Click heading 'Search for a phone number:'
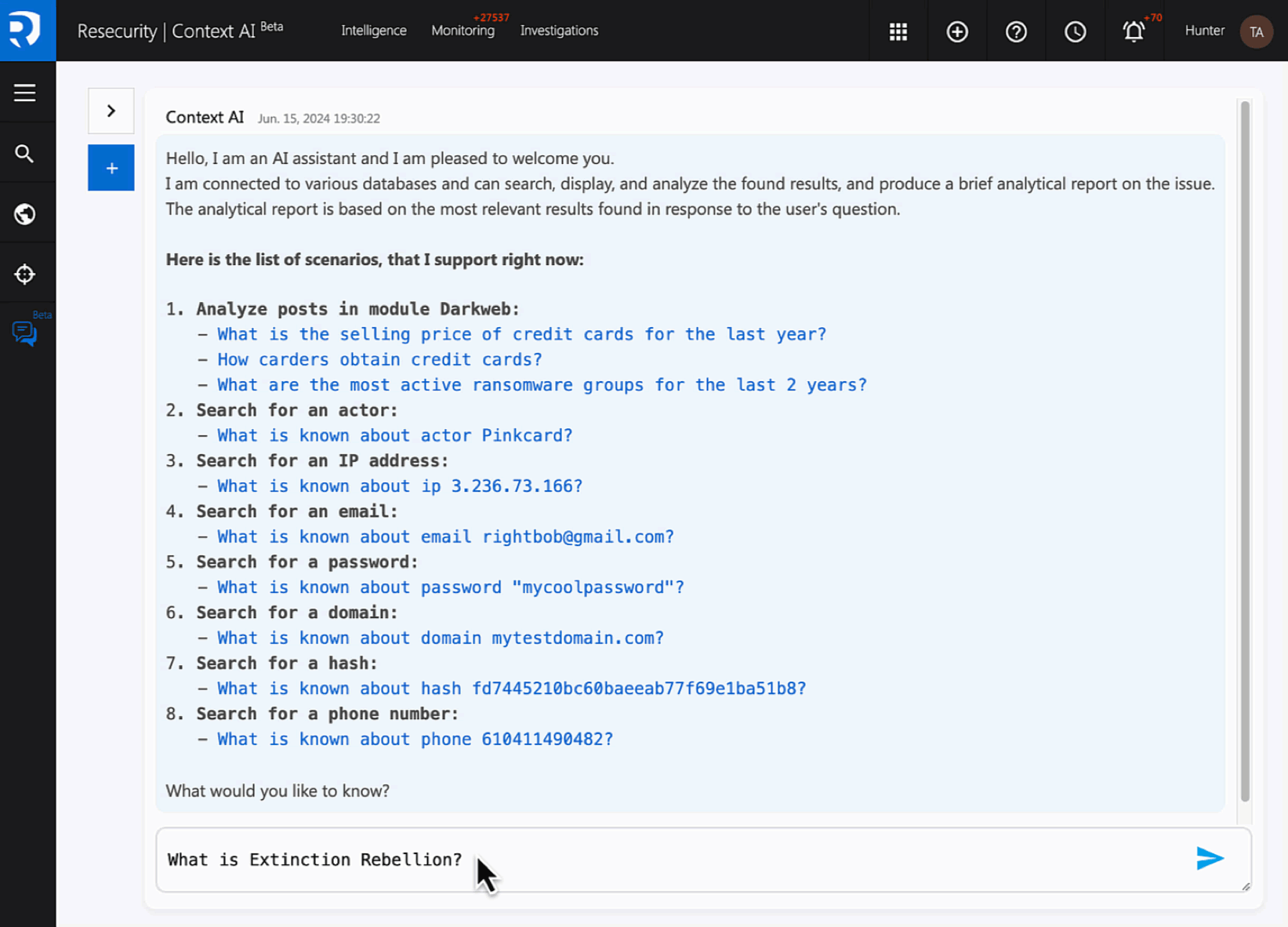1288x927 pixels. [327, 714]
